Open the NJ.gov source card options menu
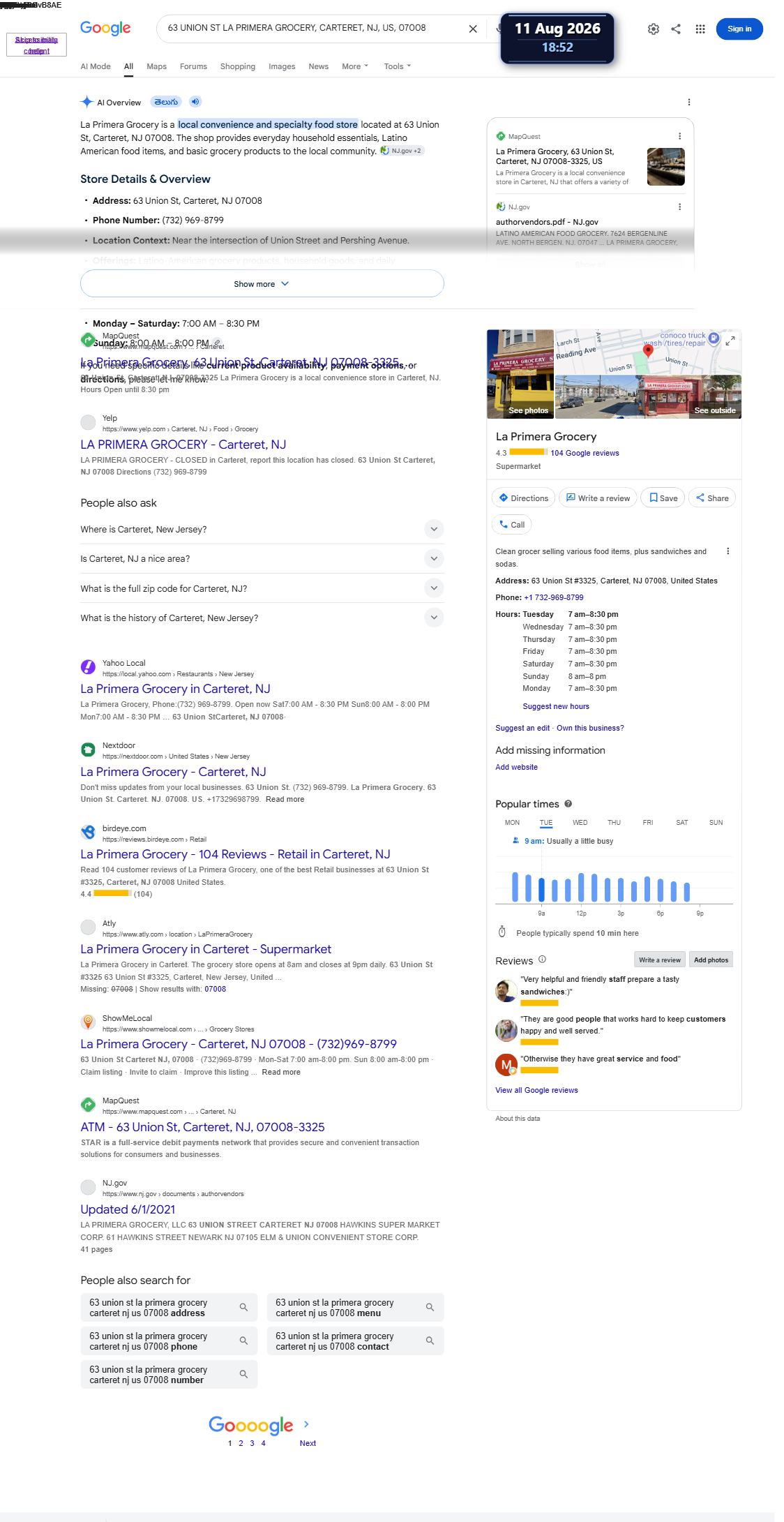 point(679,207)
